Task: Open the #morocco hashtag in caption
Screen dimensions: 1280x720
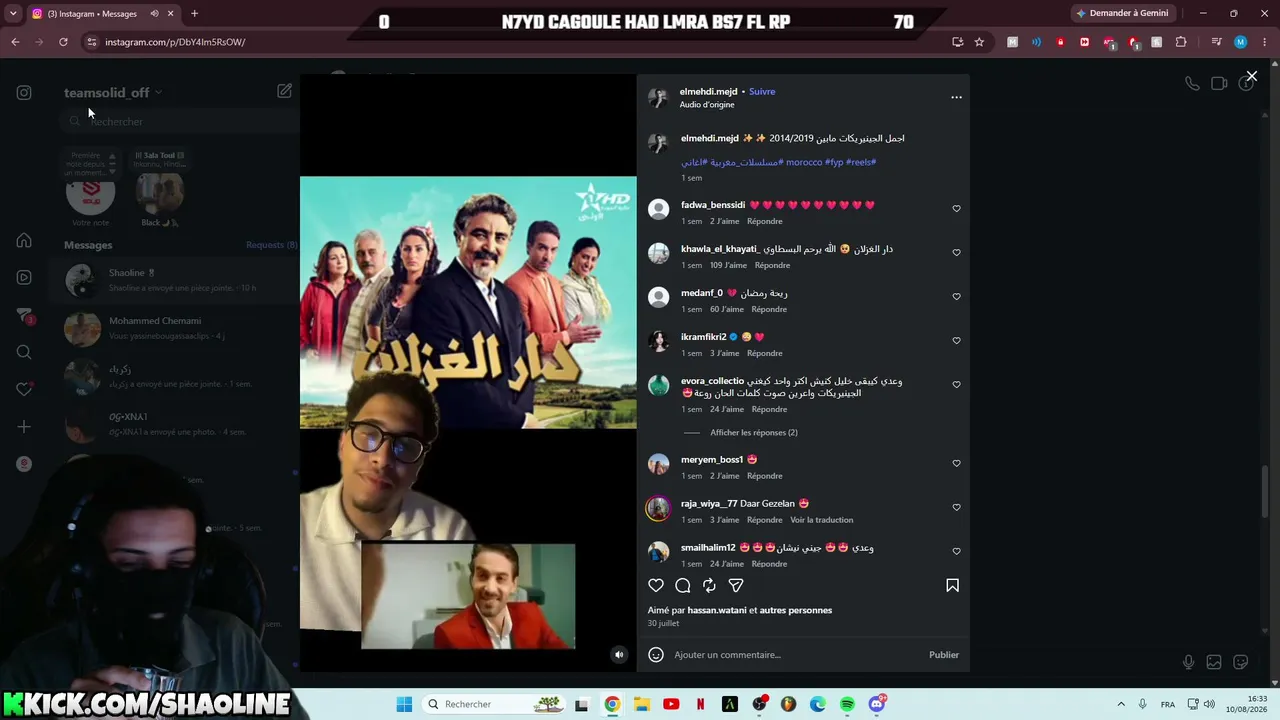Action: pyautogui.click(x=804, y=162)
